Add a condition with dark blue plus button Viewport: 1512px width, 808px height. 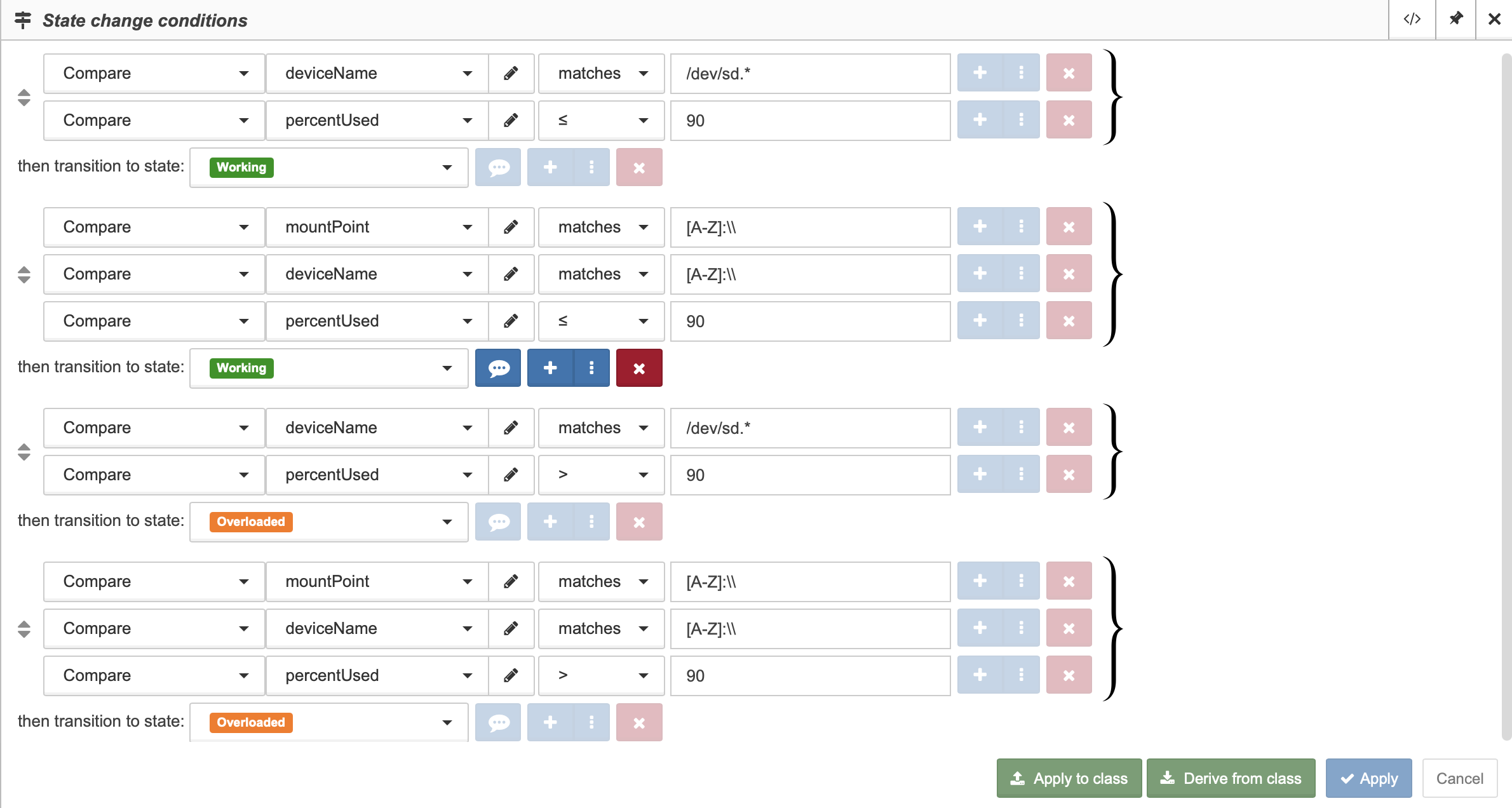pos(550,368)
